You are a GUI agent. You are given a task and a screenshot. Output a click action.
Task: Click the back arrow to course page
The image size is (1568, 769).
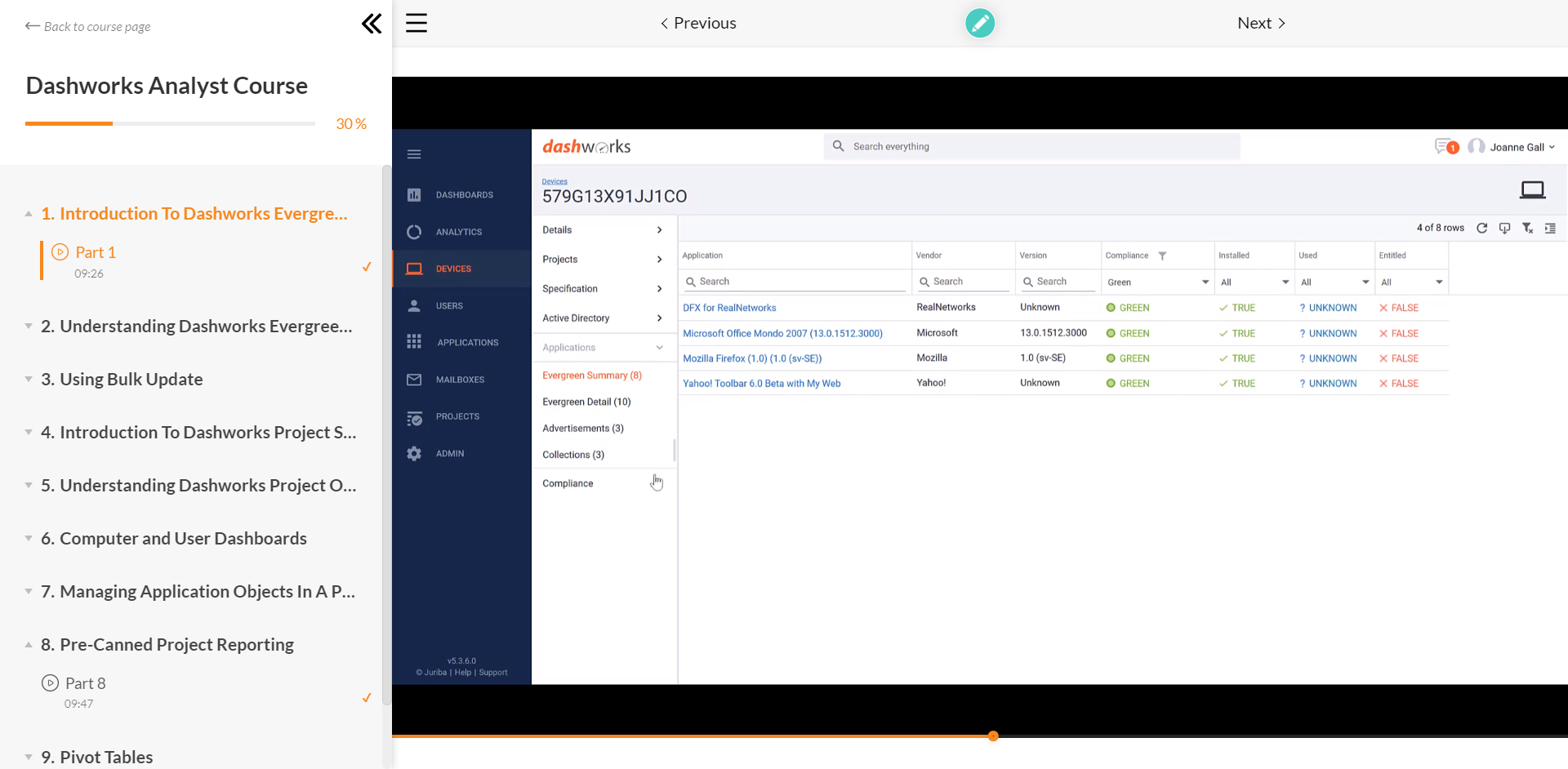[33, 26]
